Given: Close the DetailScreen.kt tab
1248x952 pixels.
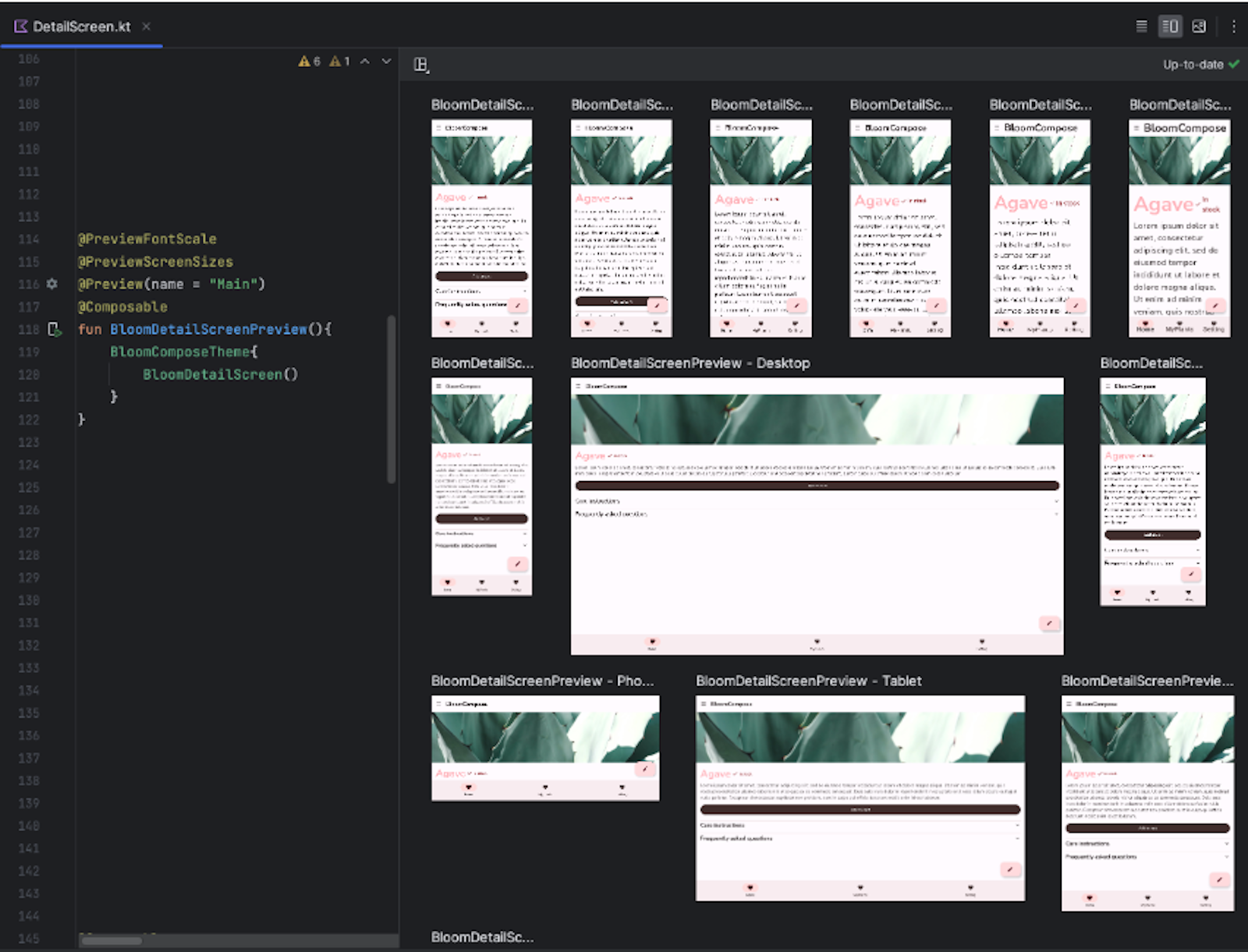Looking at the screenshot, I should click(x=147, y=26).
